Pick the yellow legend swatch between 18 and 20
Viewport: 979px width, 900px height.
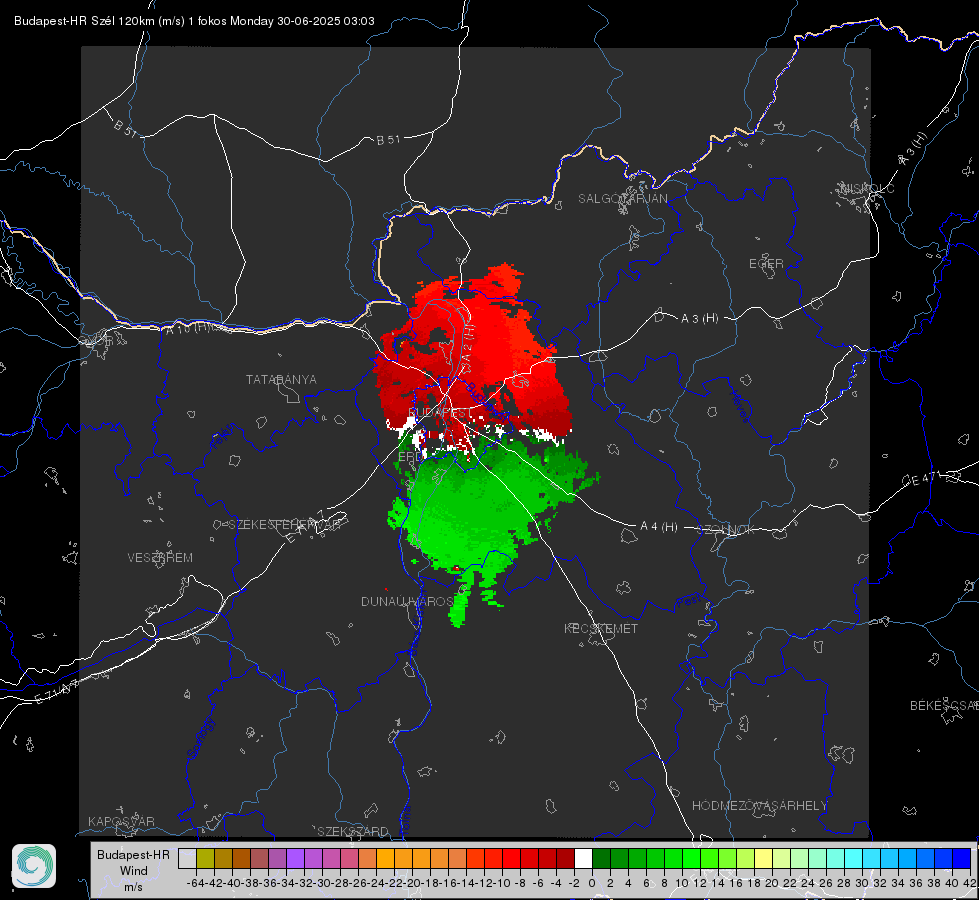tap(763, 858)
